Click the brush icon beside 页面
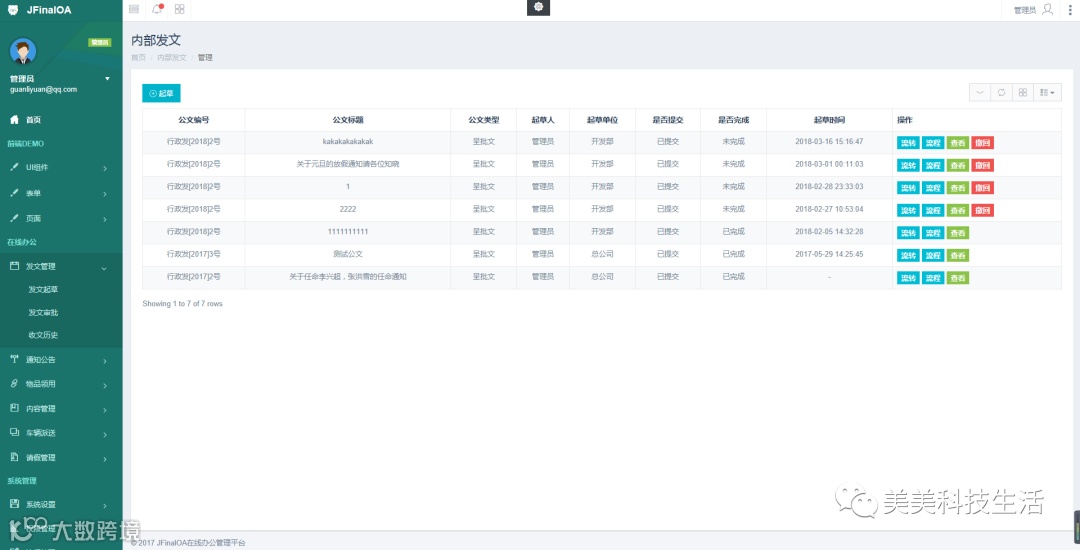The image size is (1080, 550). (x=14, y=218)
